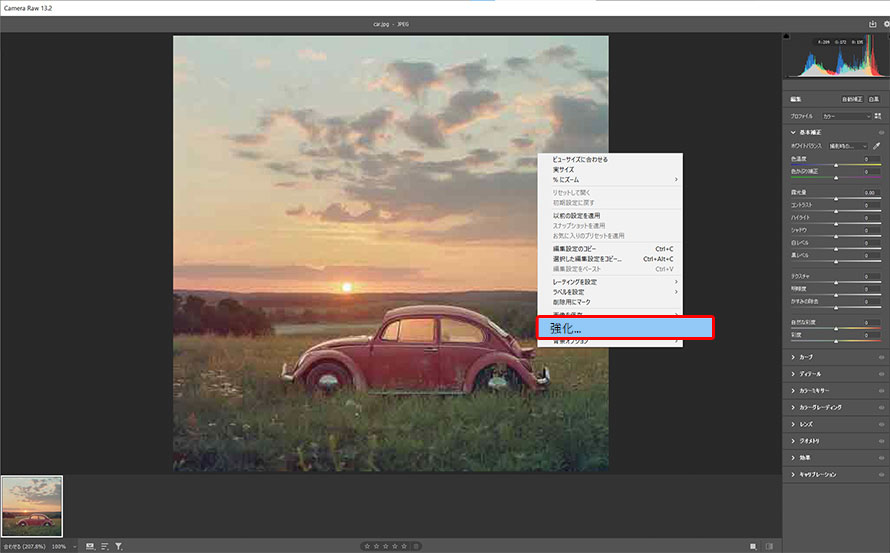
Task: Click the save image icon at top right
Action: [872, 23]
